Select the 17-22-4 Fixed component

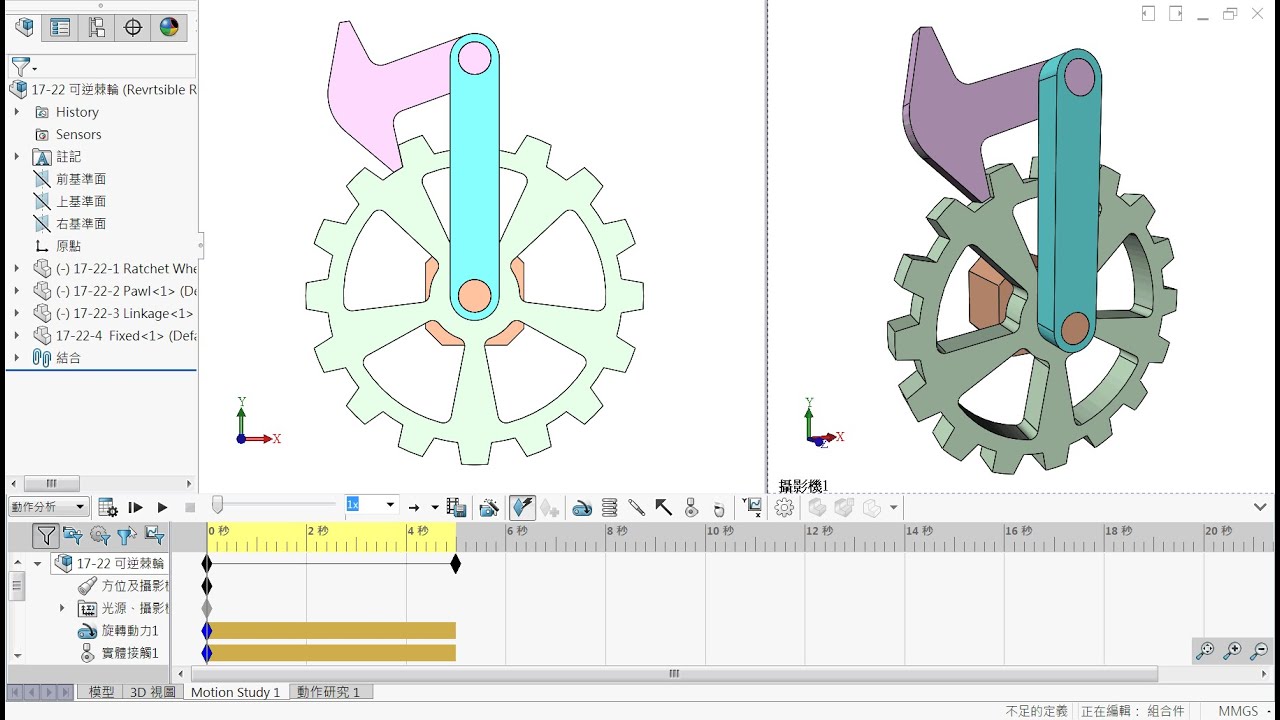114,335
